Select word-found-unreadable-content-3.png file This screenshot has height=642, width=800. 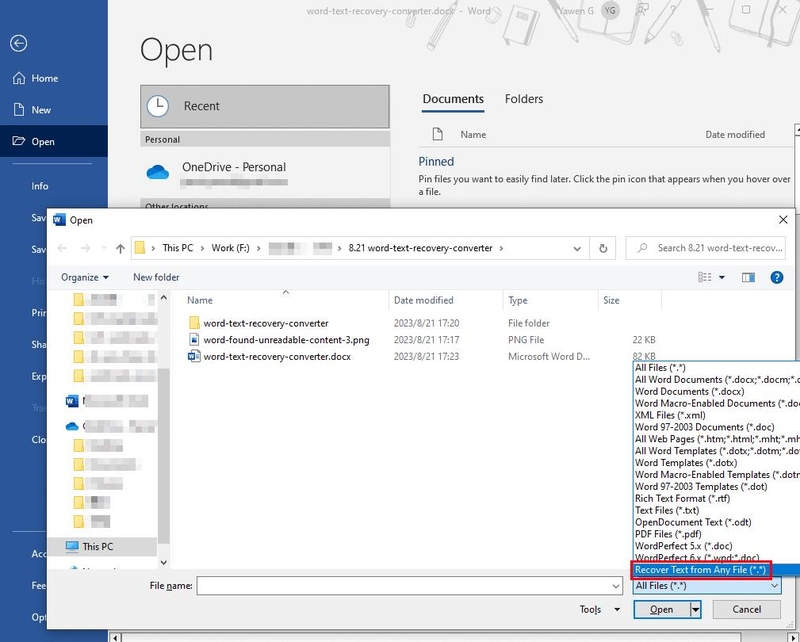(x=286, y=340)
